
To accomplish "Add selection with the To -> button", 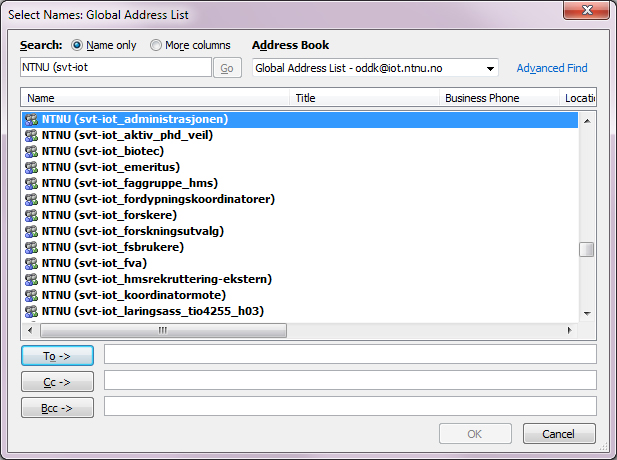I will coord(57,356).
